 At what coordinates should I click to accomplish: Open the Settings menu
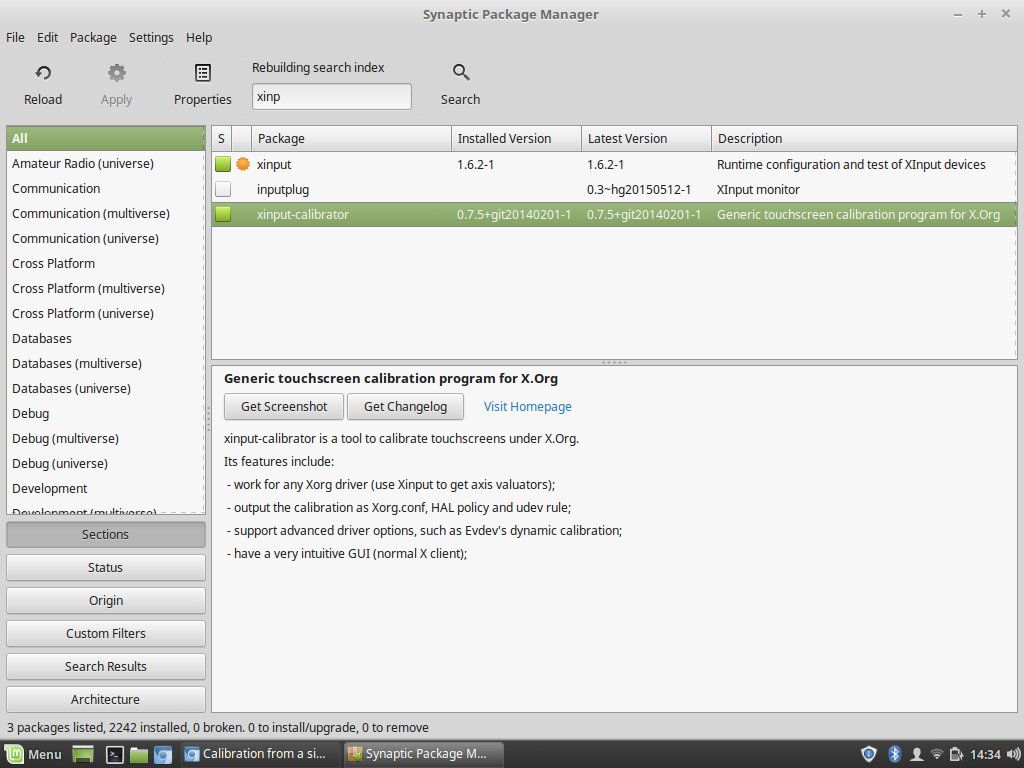151,38
